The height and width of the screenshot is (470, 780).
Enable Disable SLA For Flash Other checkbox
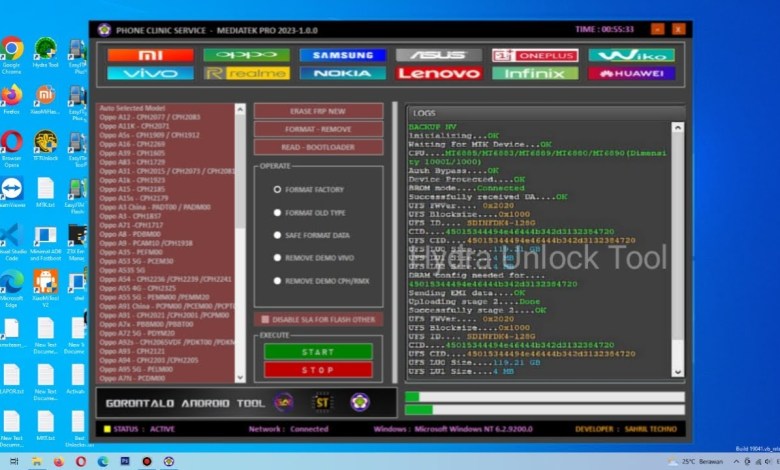[265, 320]
